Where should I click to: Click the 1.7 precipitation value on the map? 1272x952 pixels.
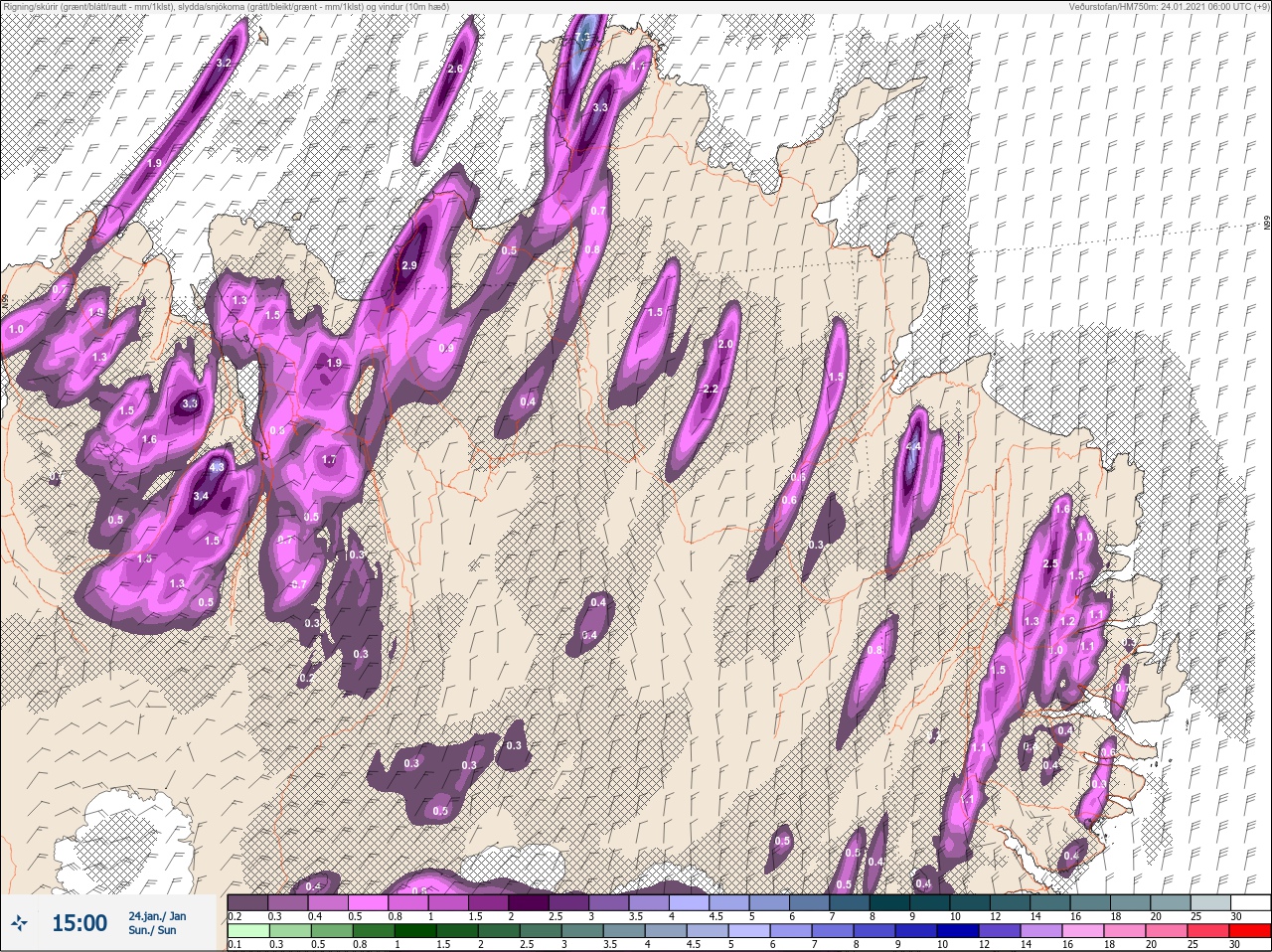(x=330, y=460)
